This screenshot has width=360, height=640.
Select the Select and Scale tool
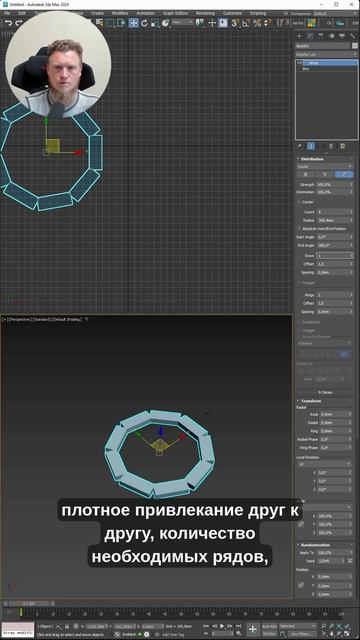coord(154,23)
